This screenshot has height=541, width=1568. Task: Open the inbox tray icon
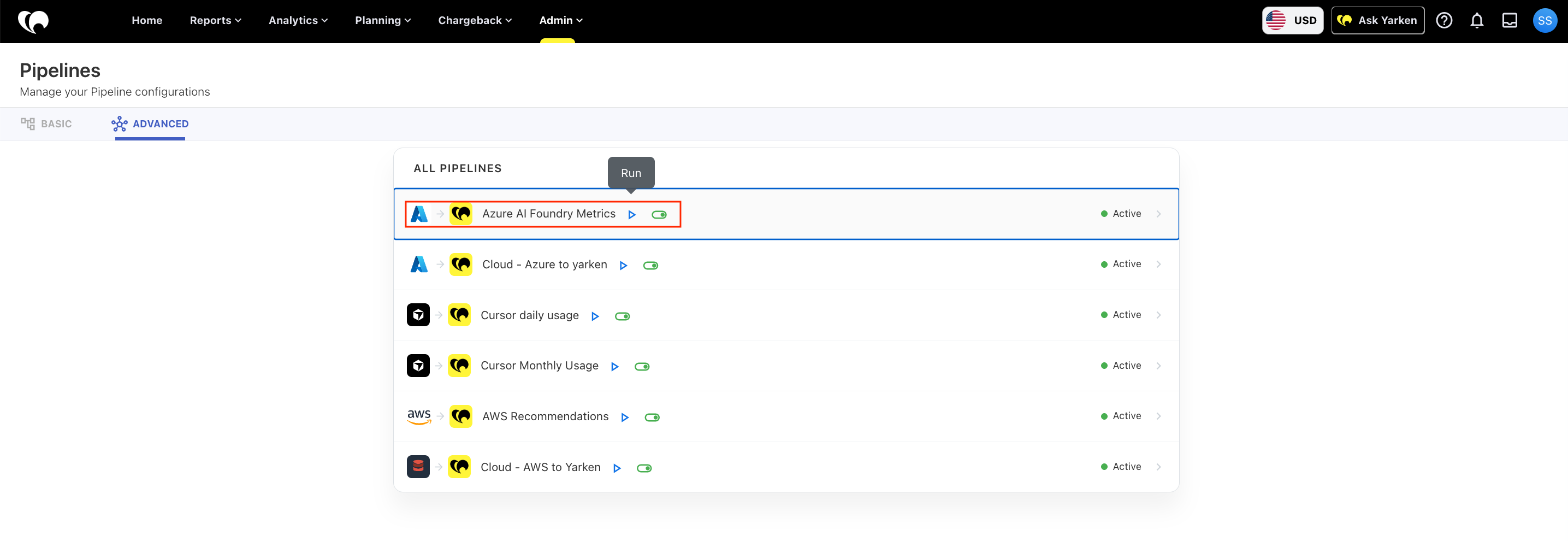1510,21
